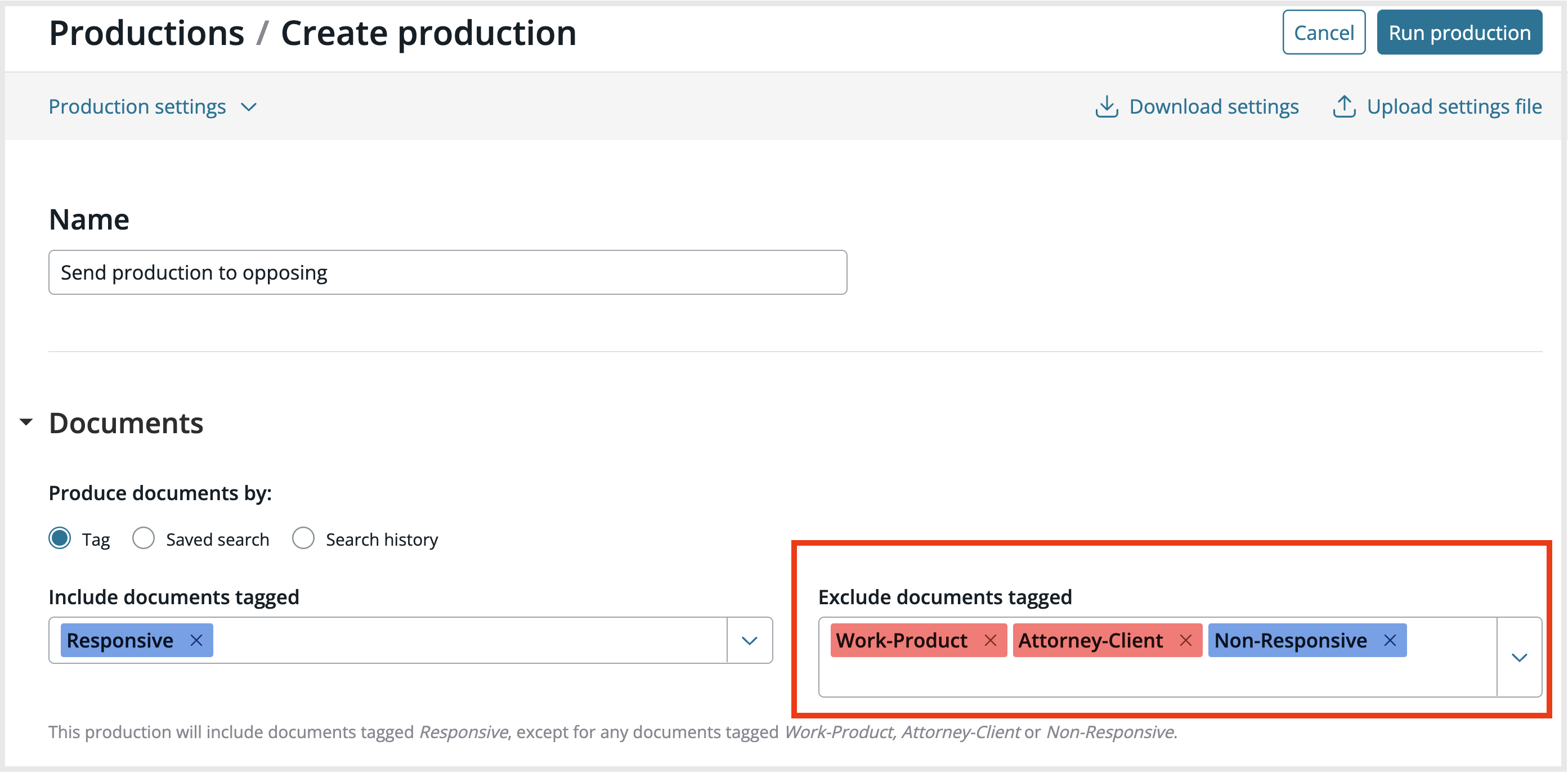This screenshot has width=1568, height=773.
Task: Click the Non-Responsive tag label
Action: (1291, 640)
